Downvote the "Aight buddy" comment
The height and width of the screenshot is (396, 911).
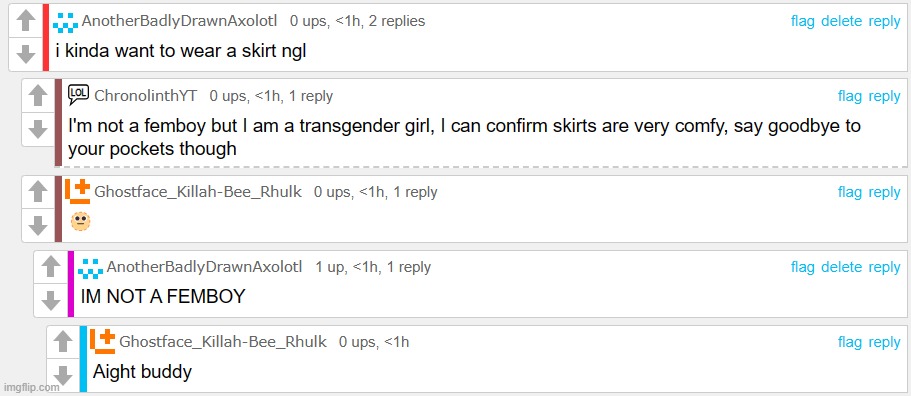63,375
